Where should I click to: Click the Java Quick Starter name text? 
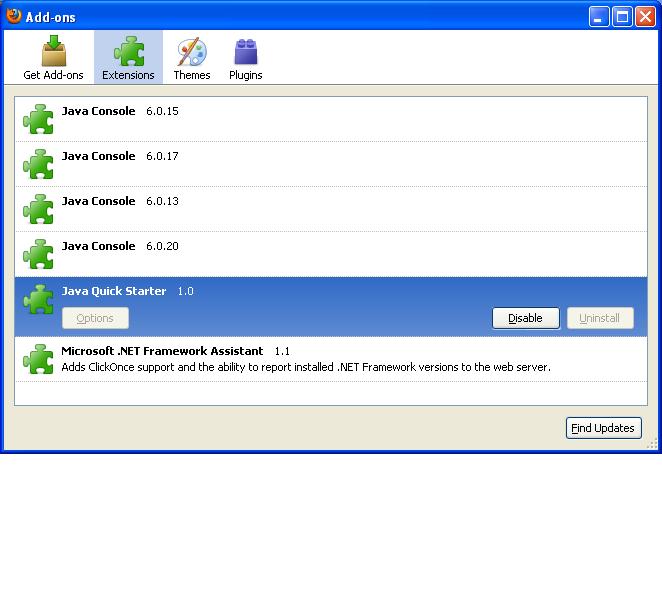click(114, 291)
